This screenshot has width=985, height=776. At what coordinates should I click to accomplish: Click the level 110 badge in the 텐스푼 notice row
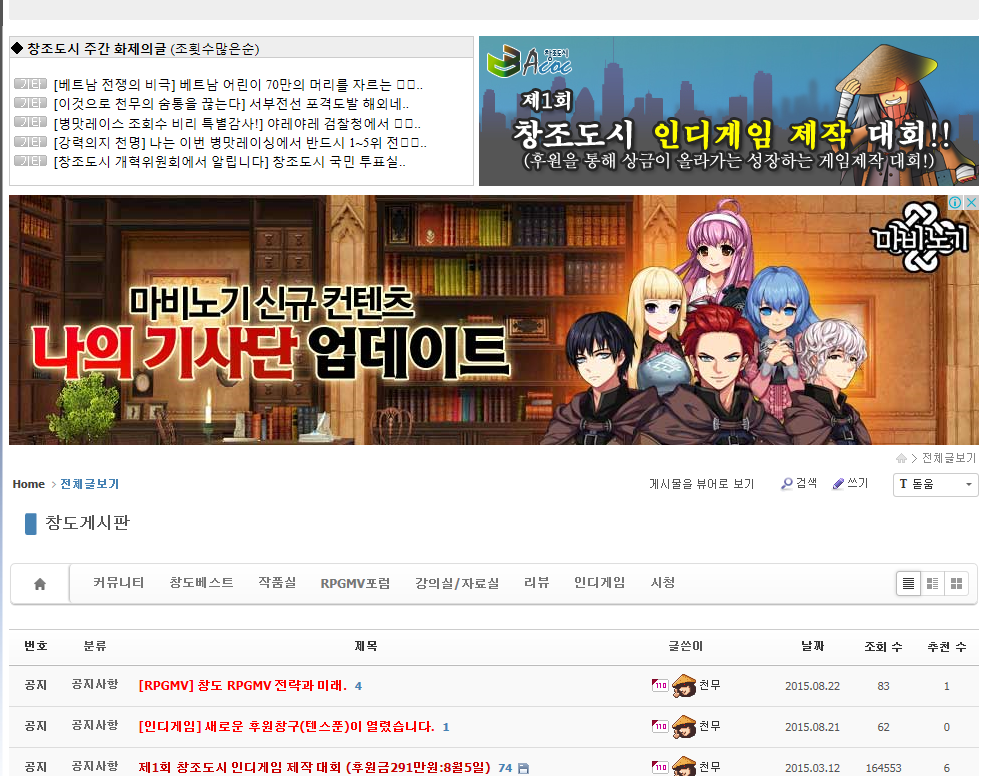click(x=660, y=726)
